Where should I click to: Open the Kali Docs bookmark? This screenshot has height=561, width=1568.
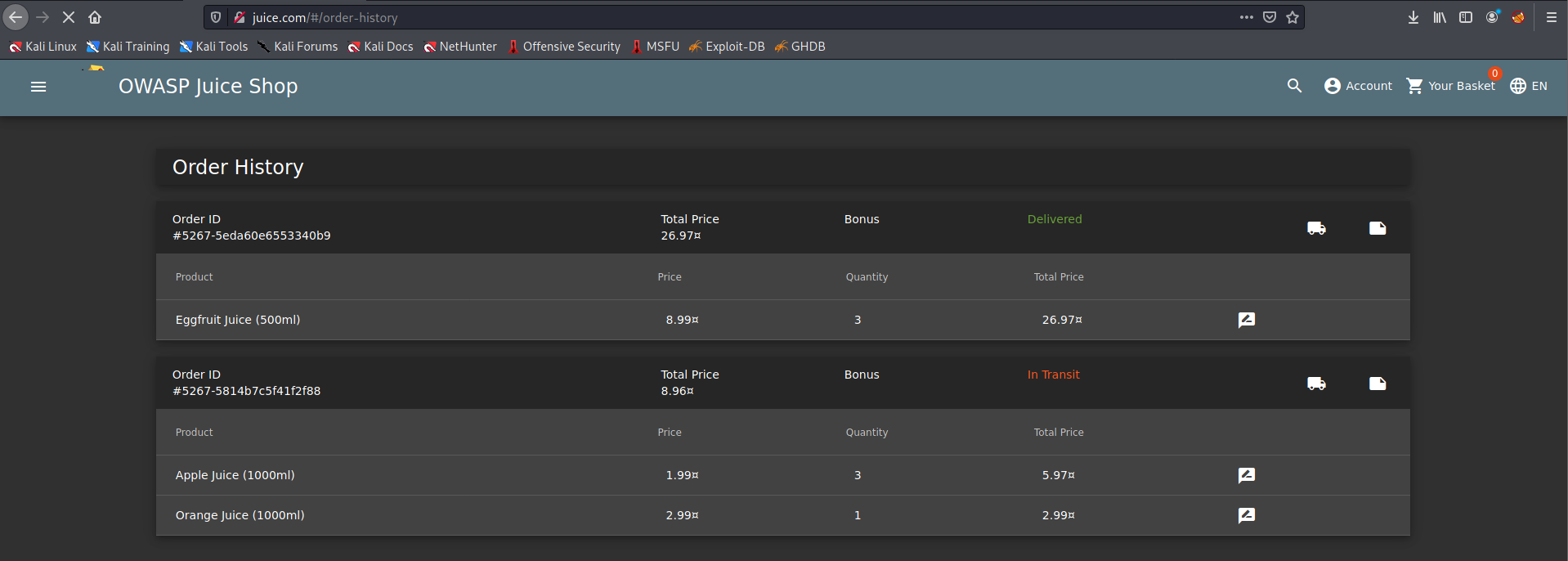(x=380, y=47)
